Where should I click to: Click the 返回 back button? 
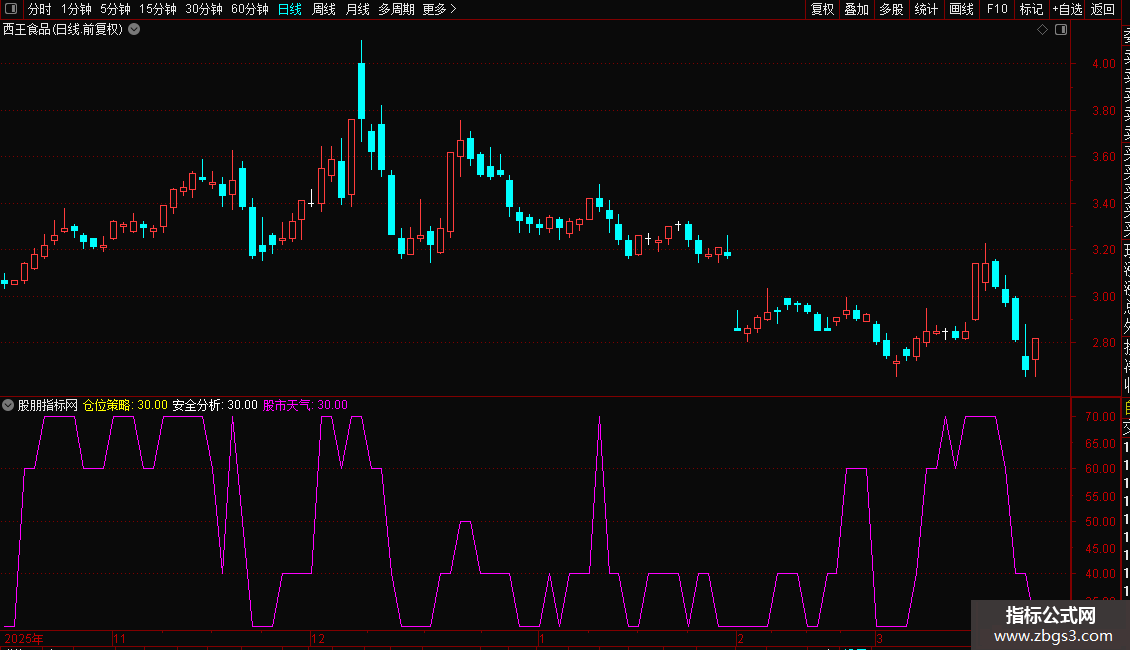pyautogui.click(x=1103, y=9)
